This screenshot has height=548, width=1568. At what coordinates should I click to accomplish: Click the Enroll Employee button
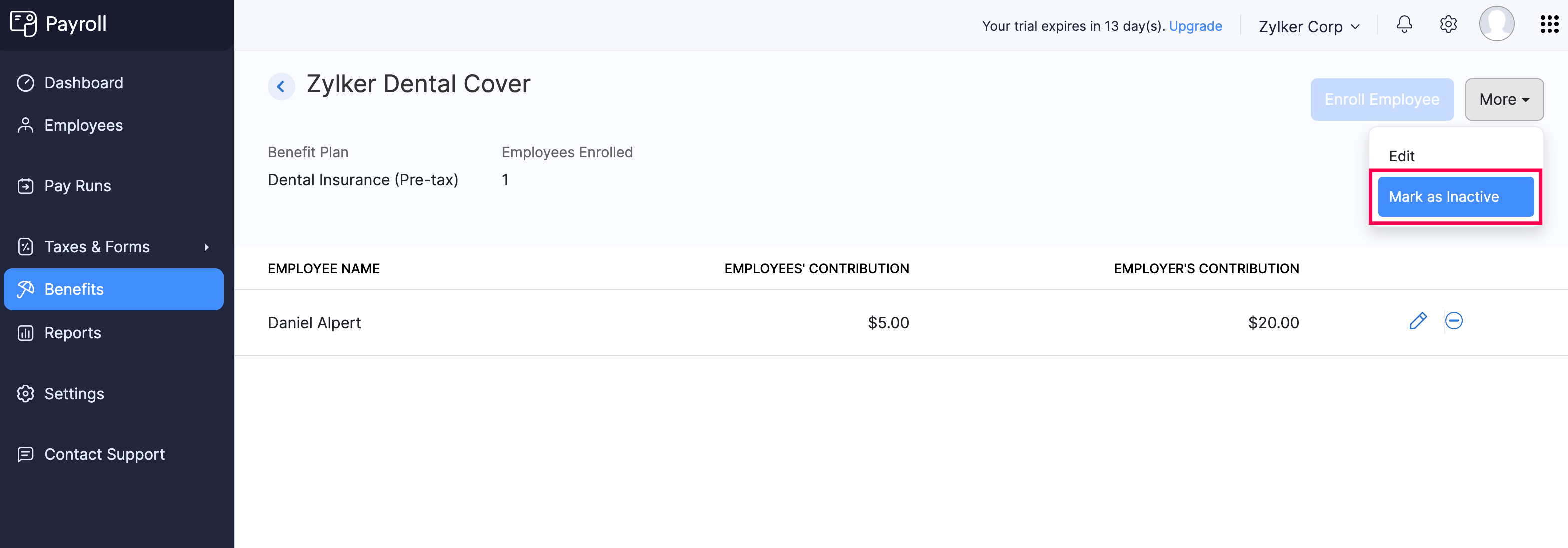1381,100
